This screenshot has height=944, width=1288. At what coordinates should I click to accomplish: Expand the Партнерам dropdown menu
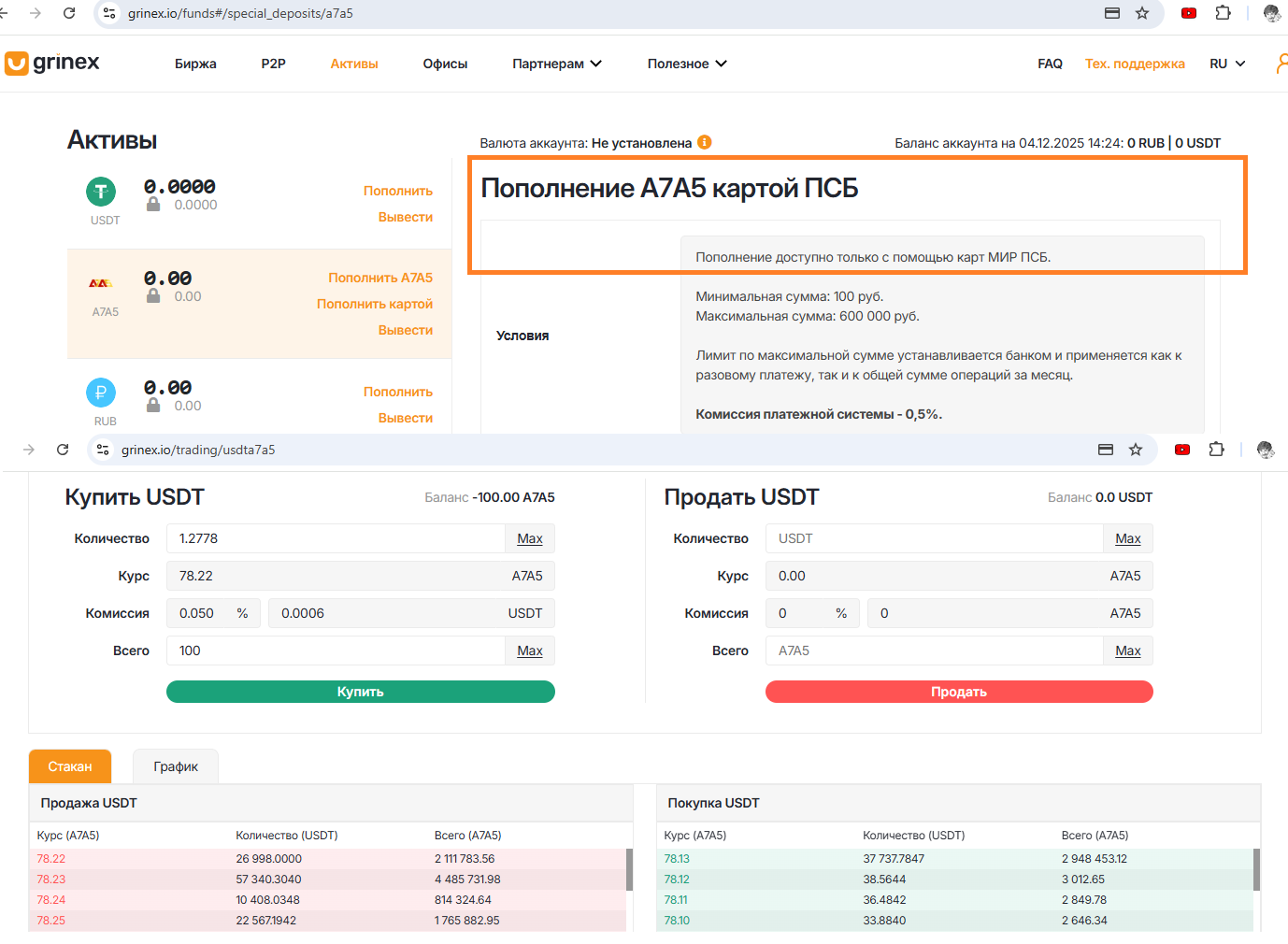(x=557, y=64)
